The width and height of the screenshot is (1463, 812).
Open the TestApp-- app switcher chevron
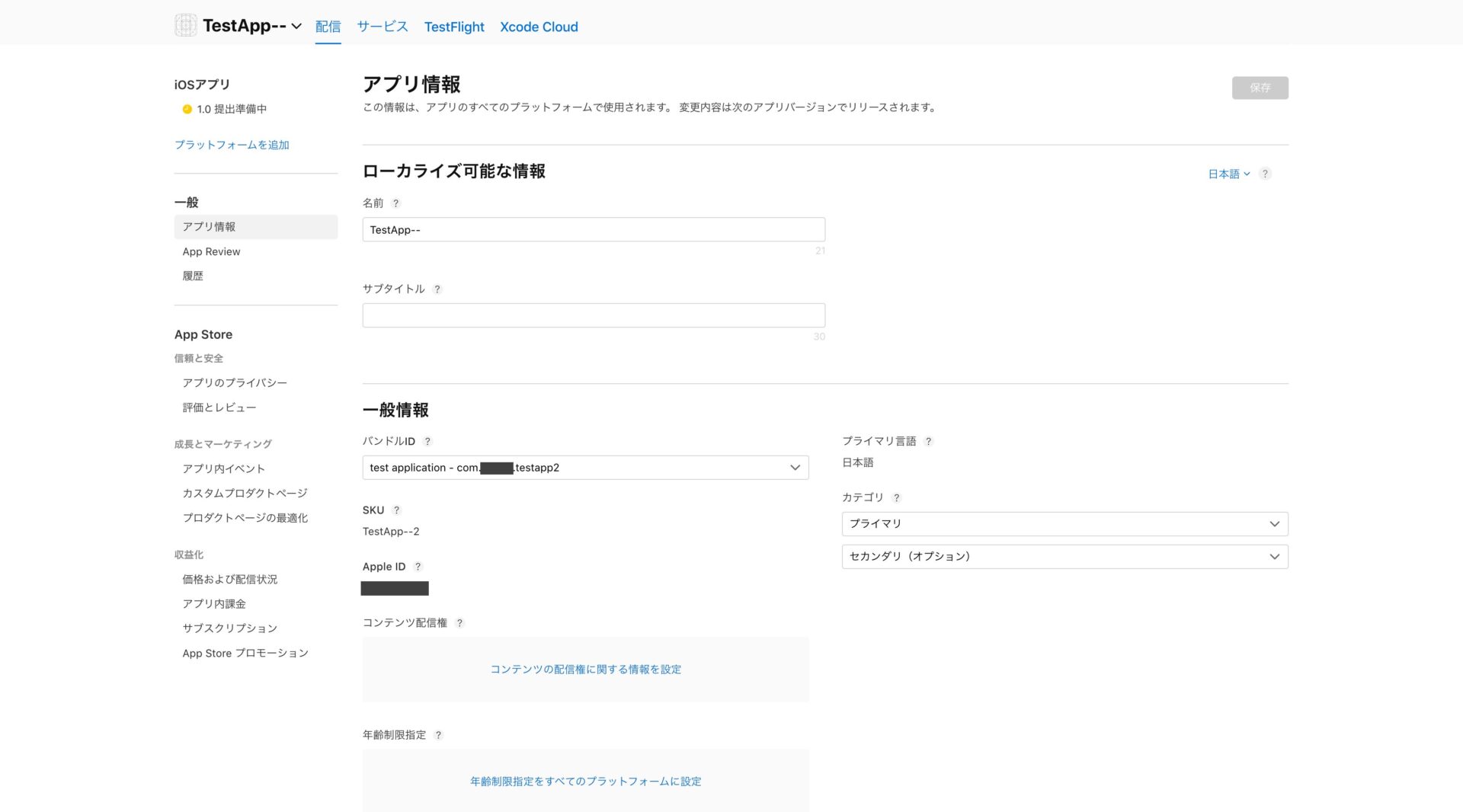click(x=296, y=27)
